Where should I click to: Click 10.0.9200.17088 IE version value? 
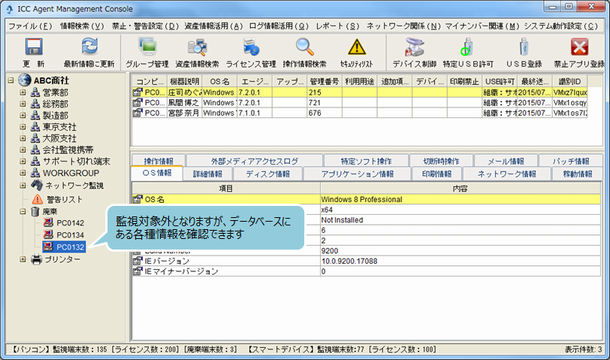tap(460, 261)
